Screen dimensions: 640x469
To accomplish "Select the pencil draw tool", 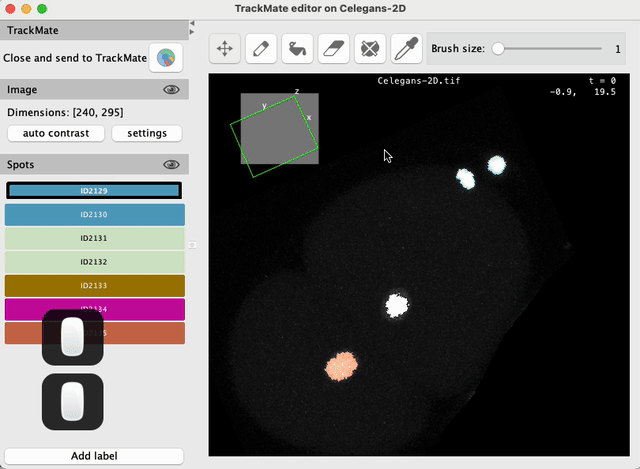I will tap(261, 49).
